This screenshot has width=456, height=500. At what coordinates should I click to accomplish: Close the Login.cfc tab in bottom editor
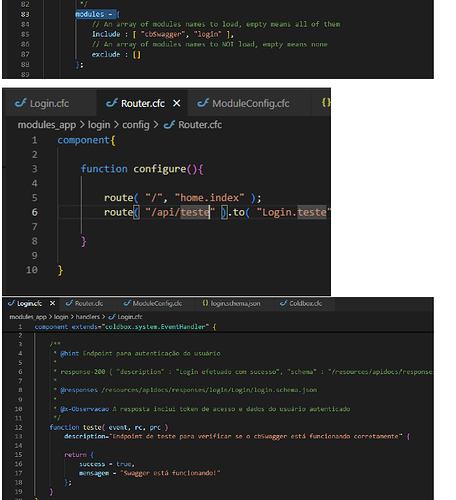click(52, 303)
